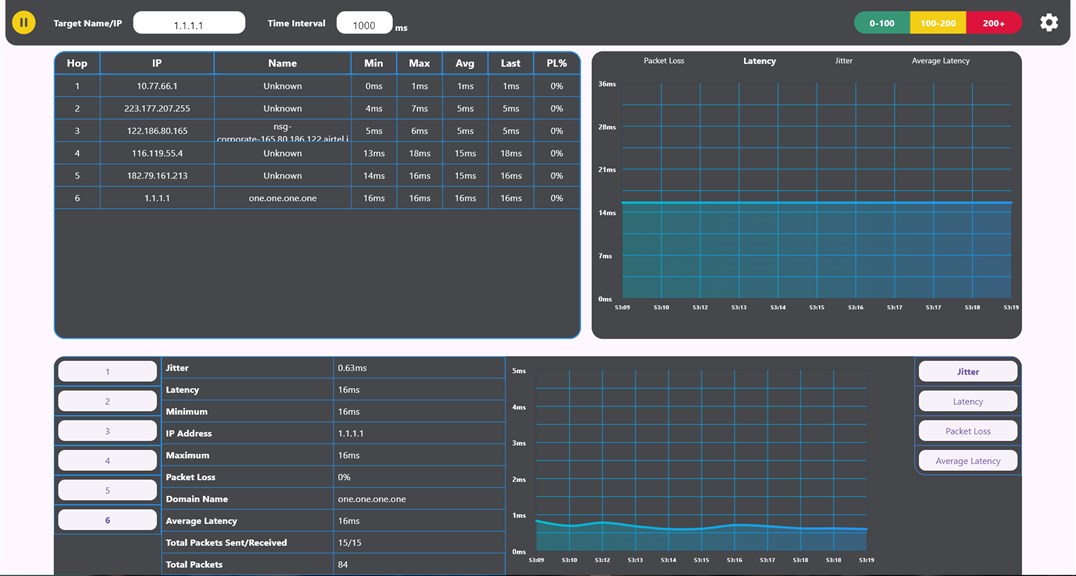Show Average Latency in bottom graph
Screen dimensions: 1076x576
(x=967, y=461)
